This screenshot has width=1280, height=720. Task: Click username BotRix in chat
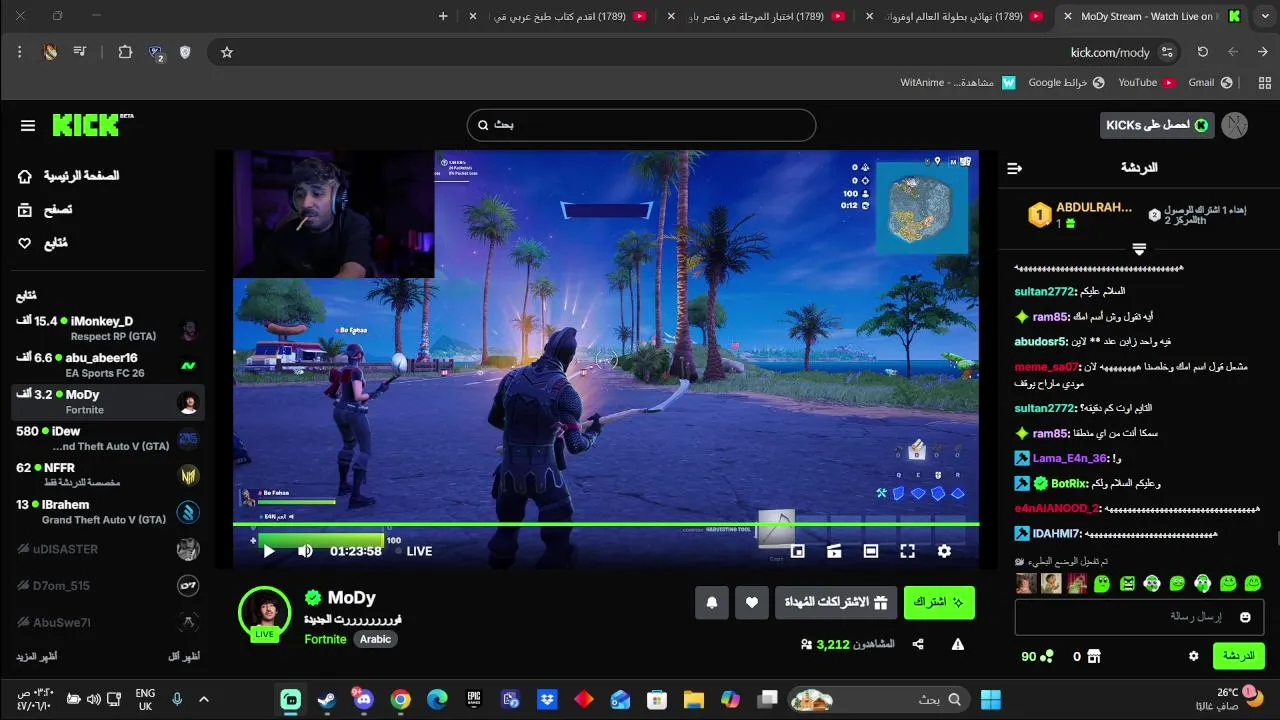click(x=1070, y=483)
